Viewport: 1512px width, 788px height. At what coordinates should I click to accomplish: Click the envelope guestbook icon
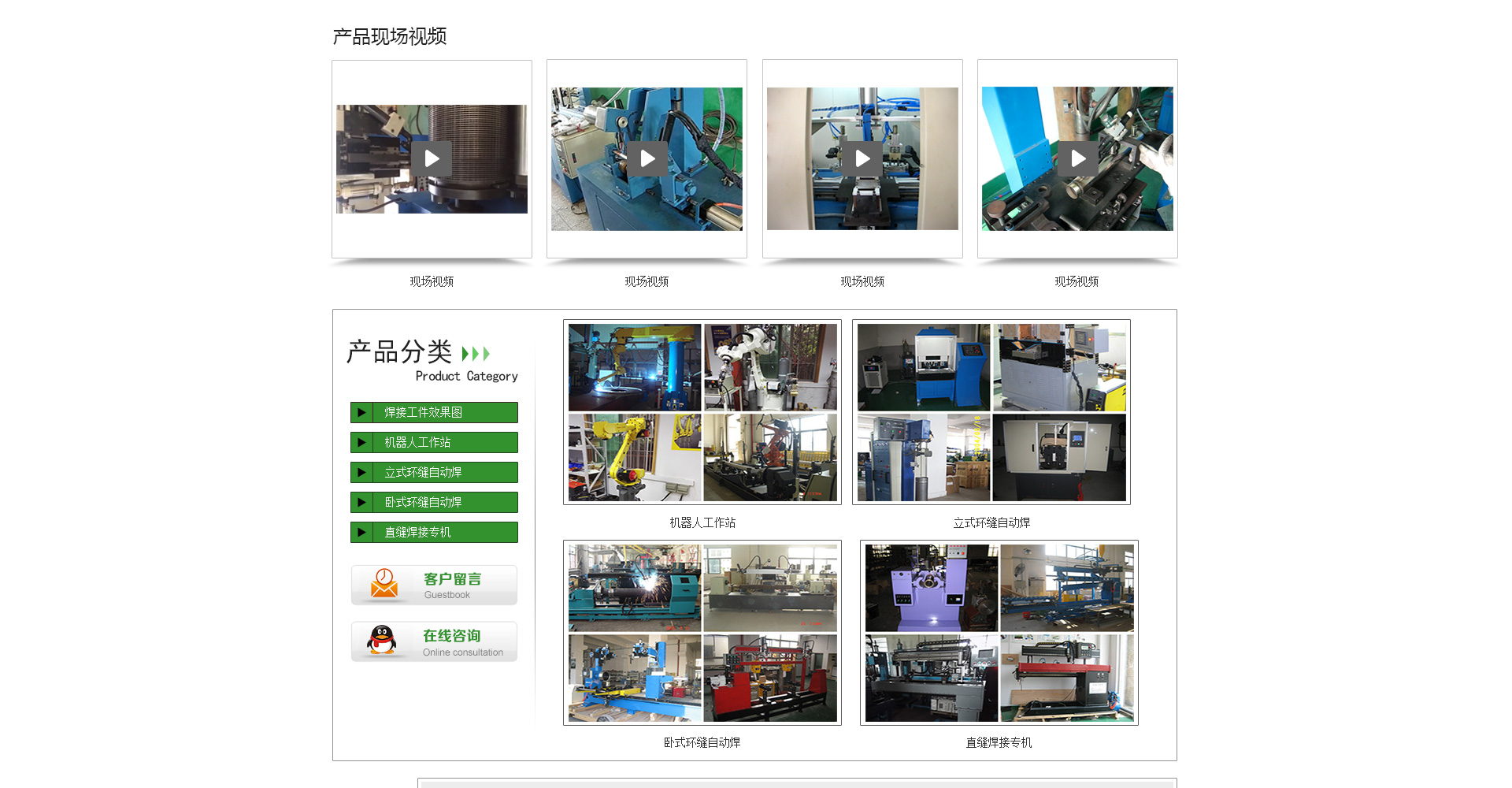coord(384,584)
